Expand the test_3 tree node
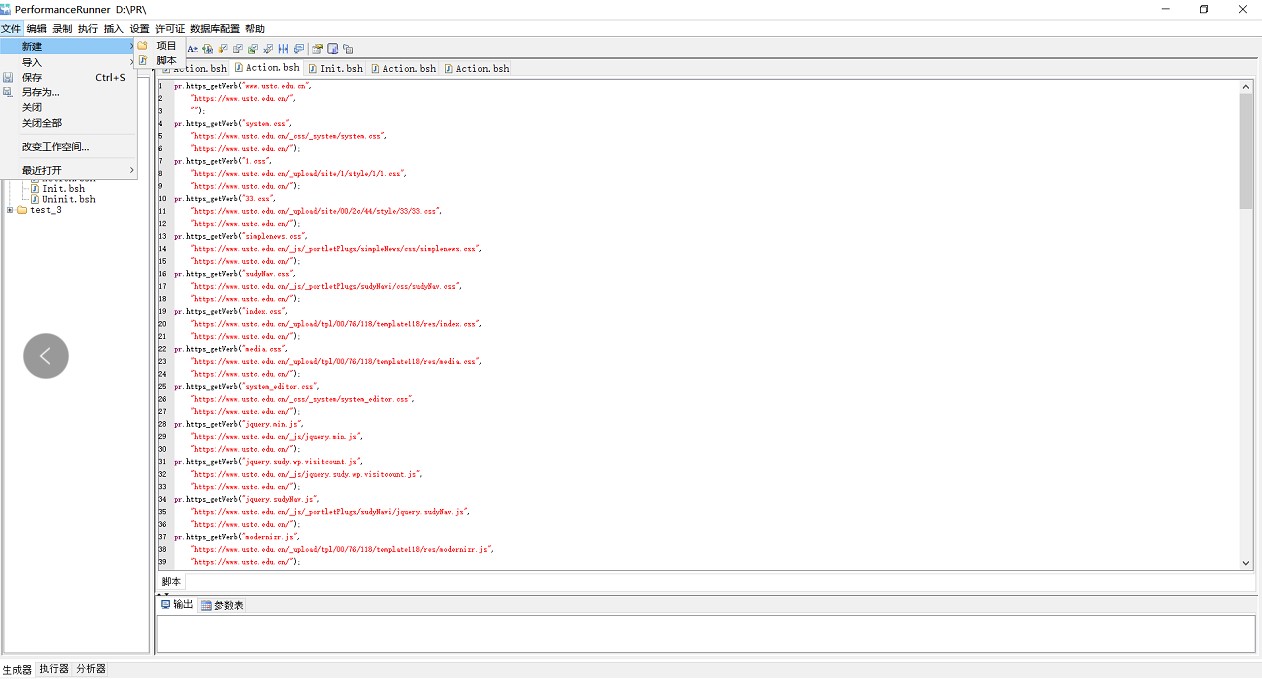1262x679 pixels. (10, 210)
